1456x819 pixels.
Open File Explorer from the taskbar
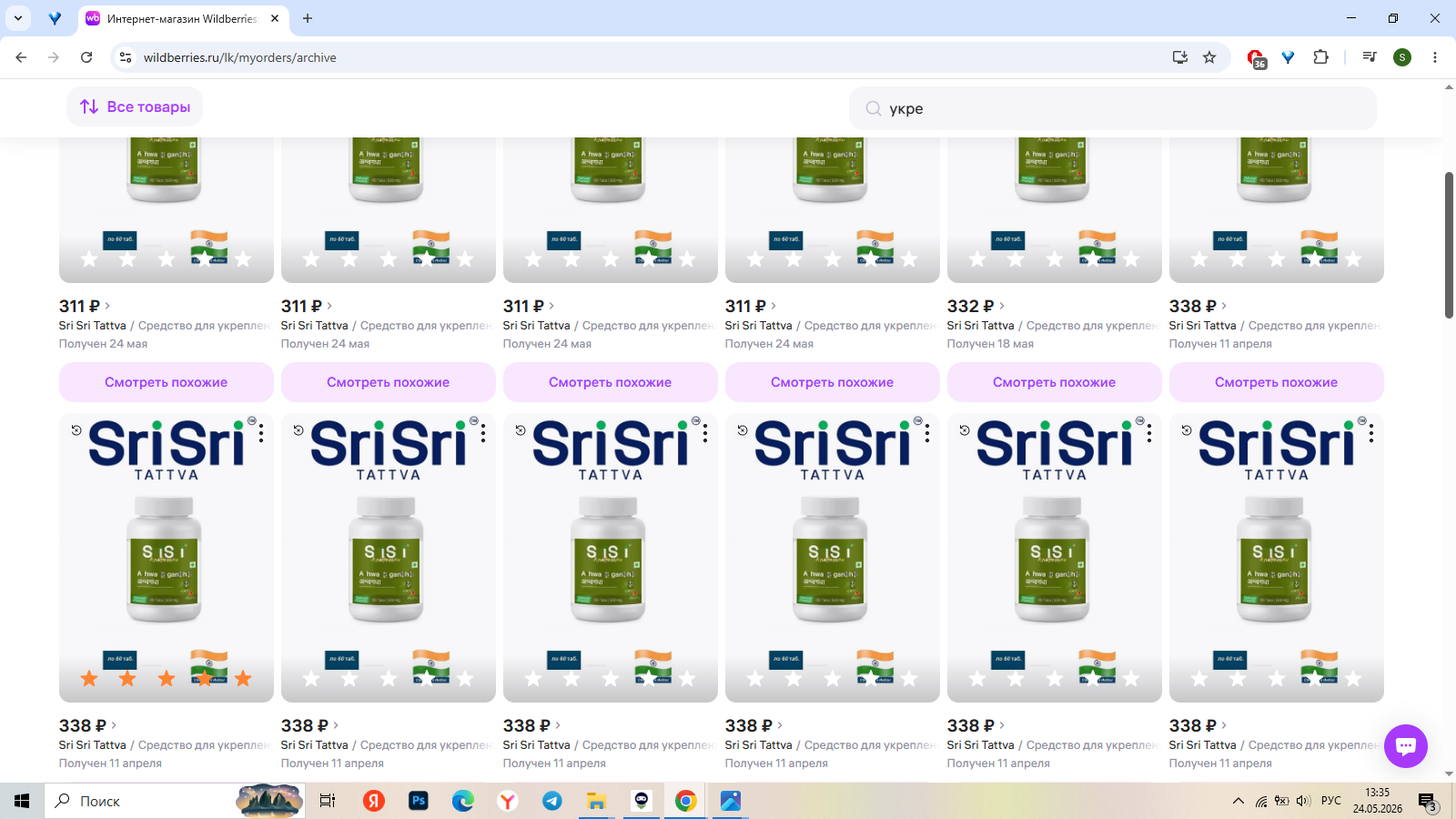(597, 801)
